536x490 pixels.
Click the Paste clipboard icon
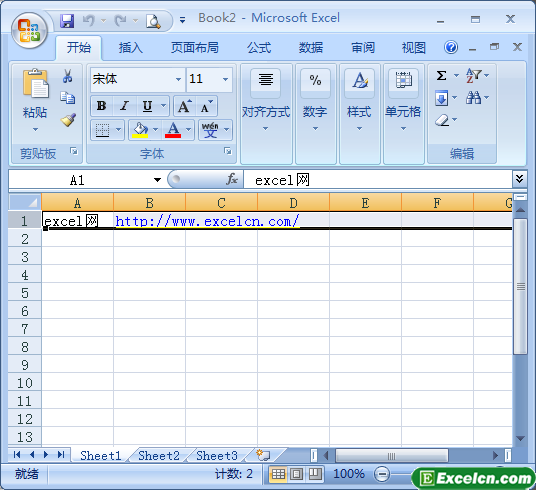(35, 83)
